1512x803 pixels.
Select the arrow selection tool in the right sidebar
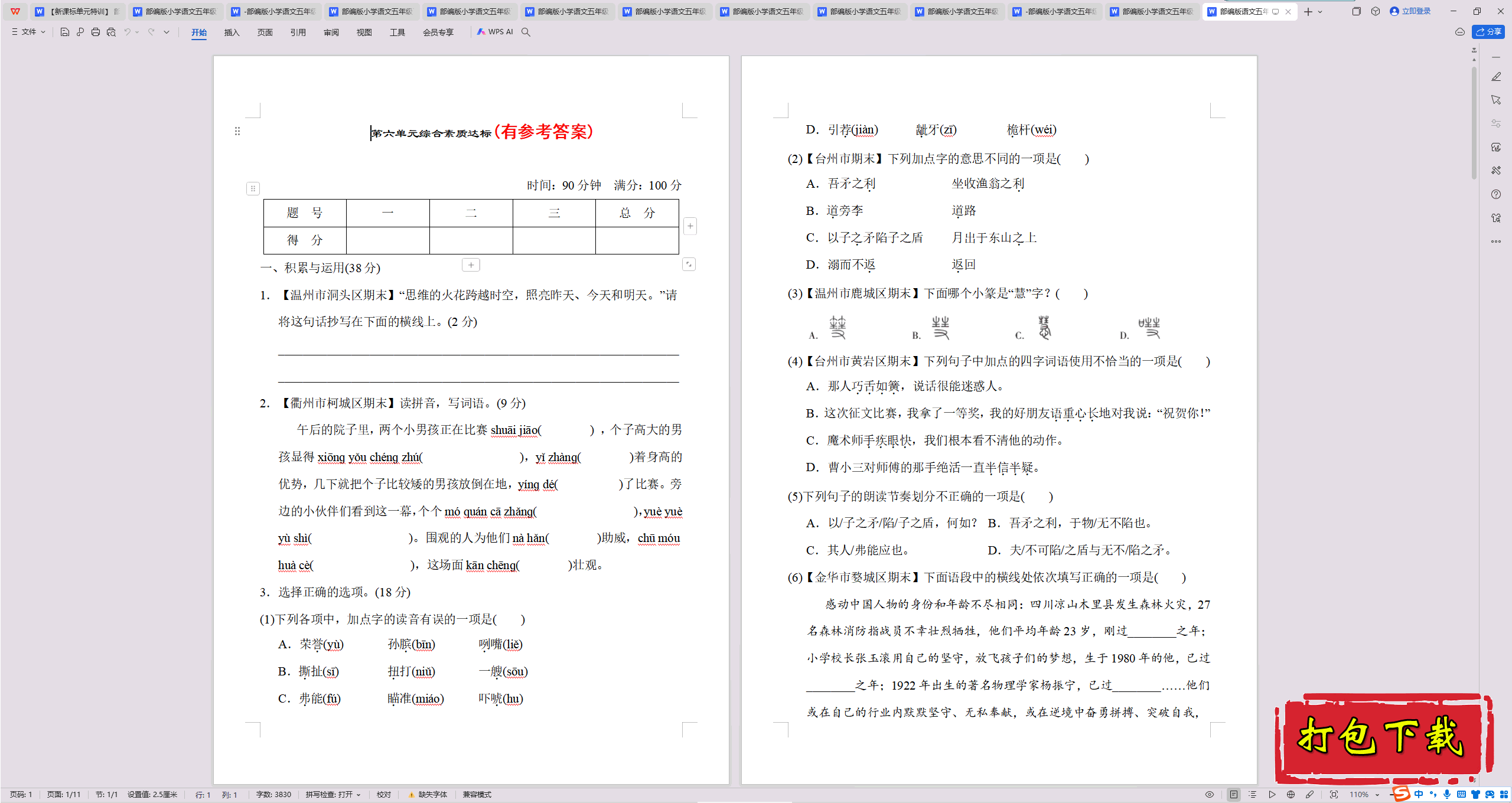(x=1496, y=100)
